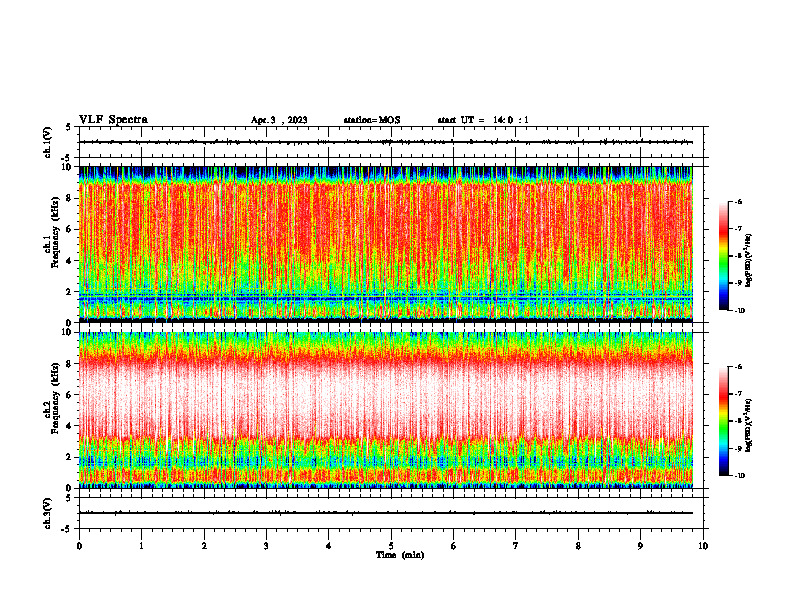Click the ch.2 color bar log(PSD) label
792x612 pixels.
click(x=749, y=425)
